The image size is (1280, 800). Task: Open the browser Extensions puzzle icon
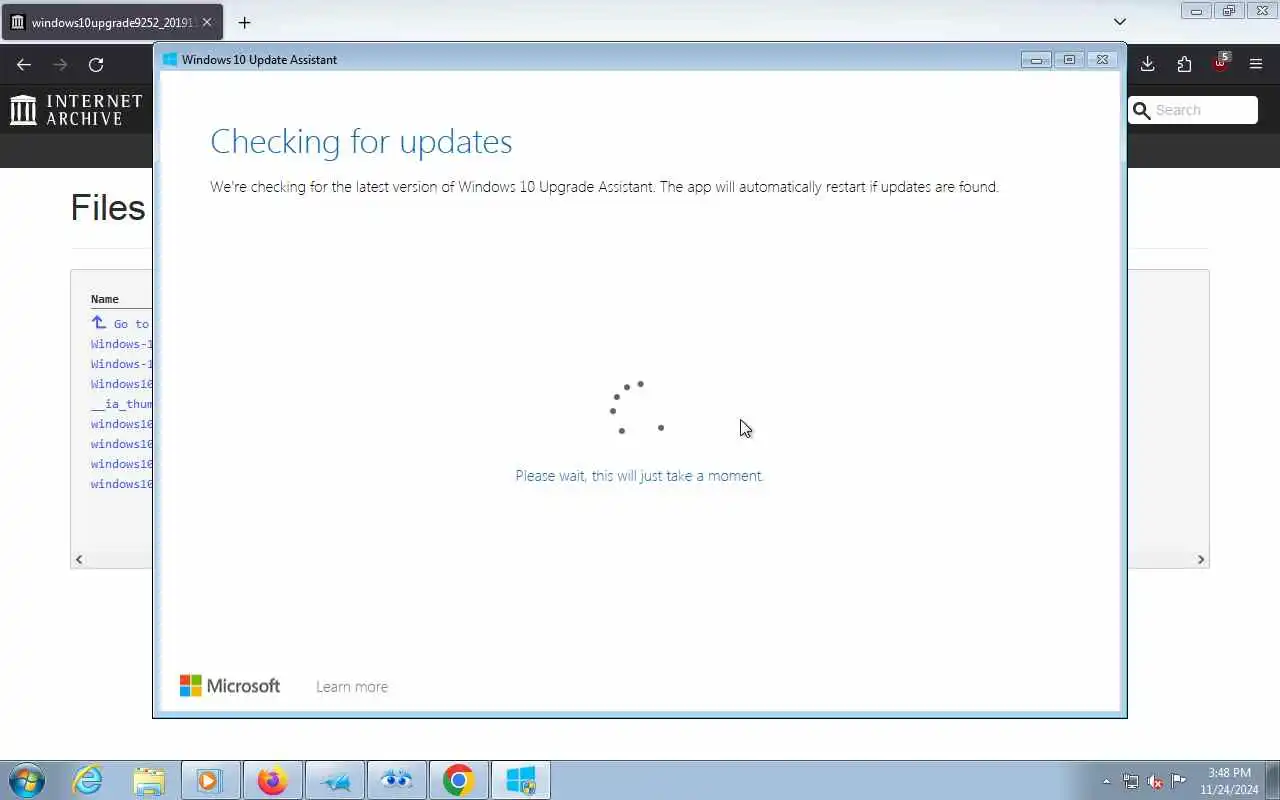(1184, 64)
